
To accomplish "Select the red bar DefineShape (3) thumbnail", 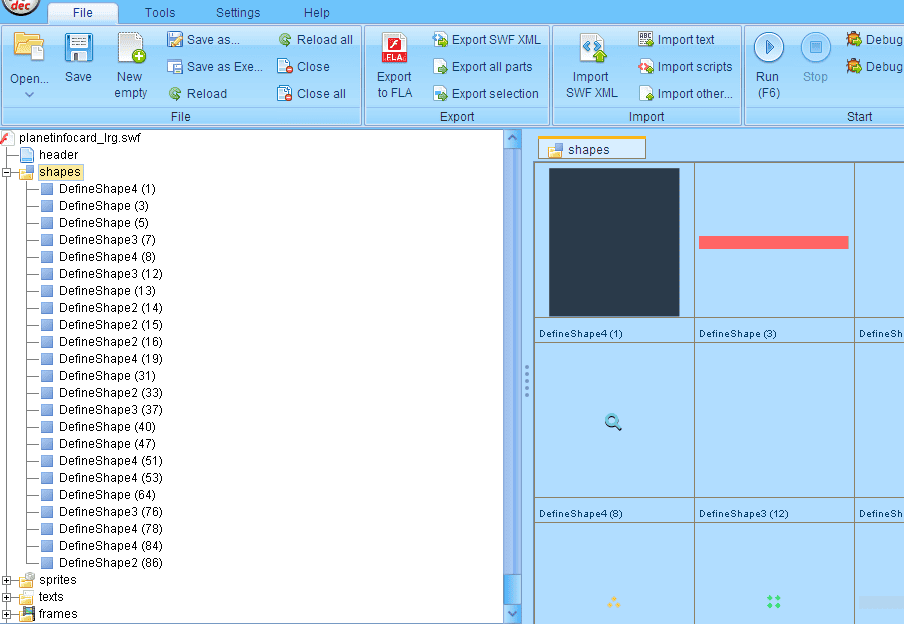I will [773, 242].
